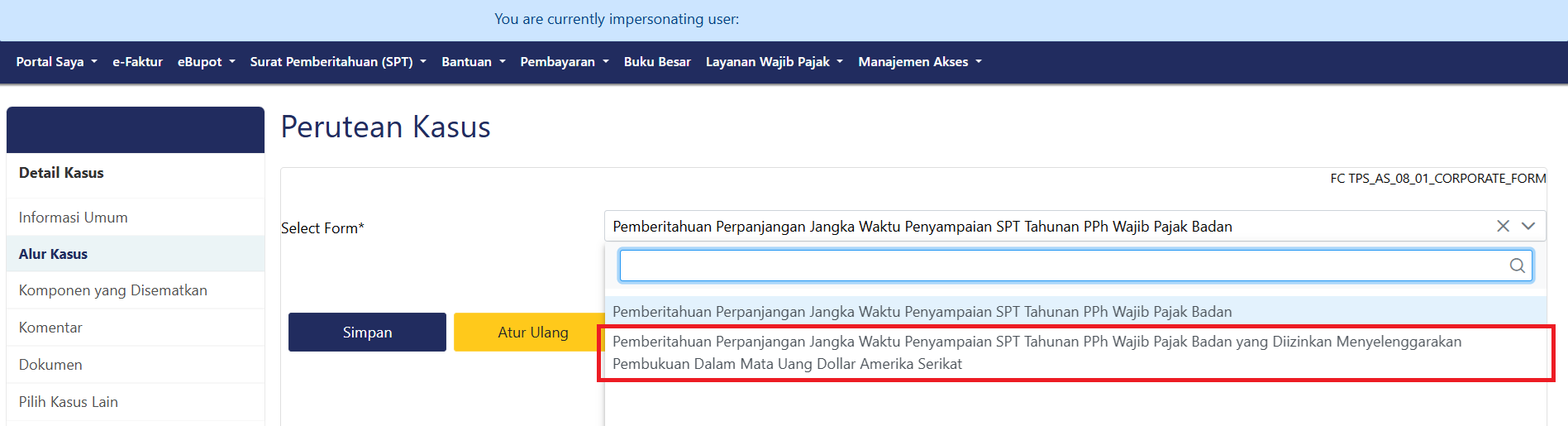The width and height of the screenshot is (1568, 426).
Task: Select Komponen yang Disematkan sidebar item
Action: [113, 290]
